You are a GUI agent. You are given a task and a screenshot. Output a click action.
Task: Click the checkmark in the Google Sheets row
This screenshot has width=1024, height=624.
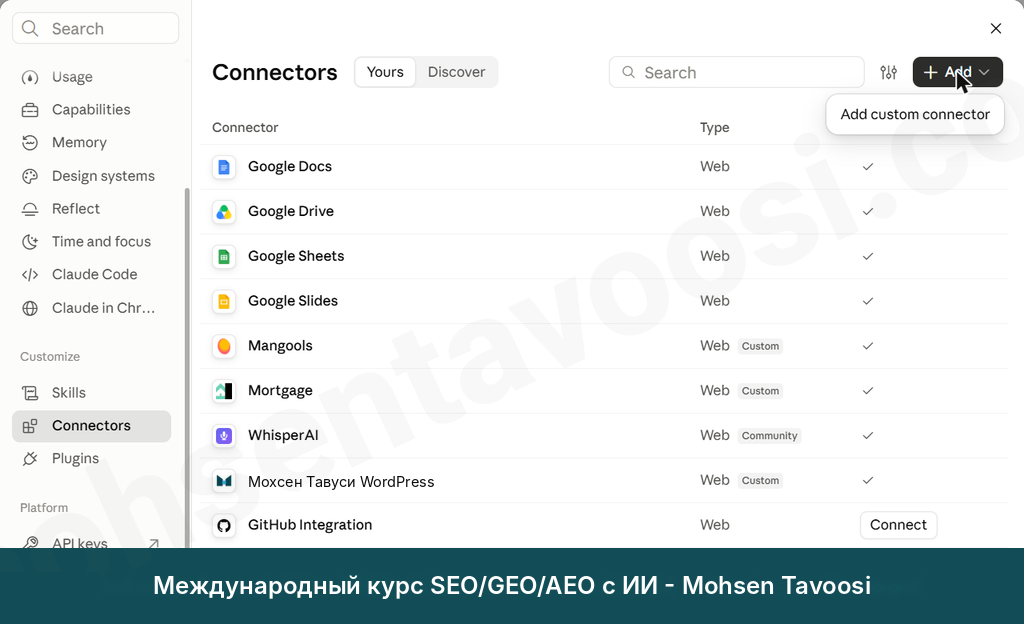[868, 257]
